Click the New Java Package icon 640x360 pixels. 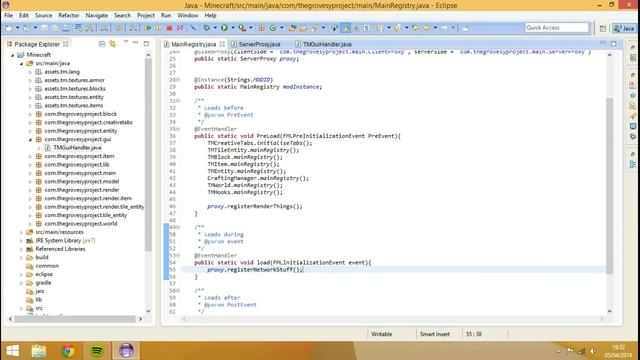pyautogui.click(x=261, y=28)
